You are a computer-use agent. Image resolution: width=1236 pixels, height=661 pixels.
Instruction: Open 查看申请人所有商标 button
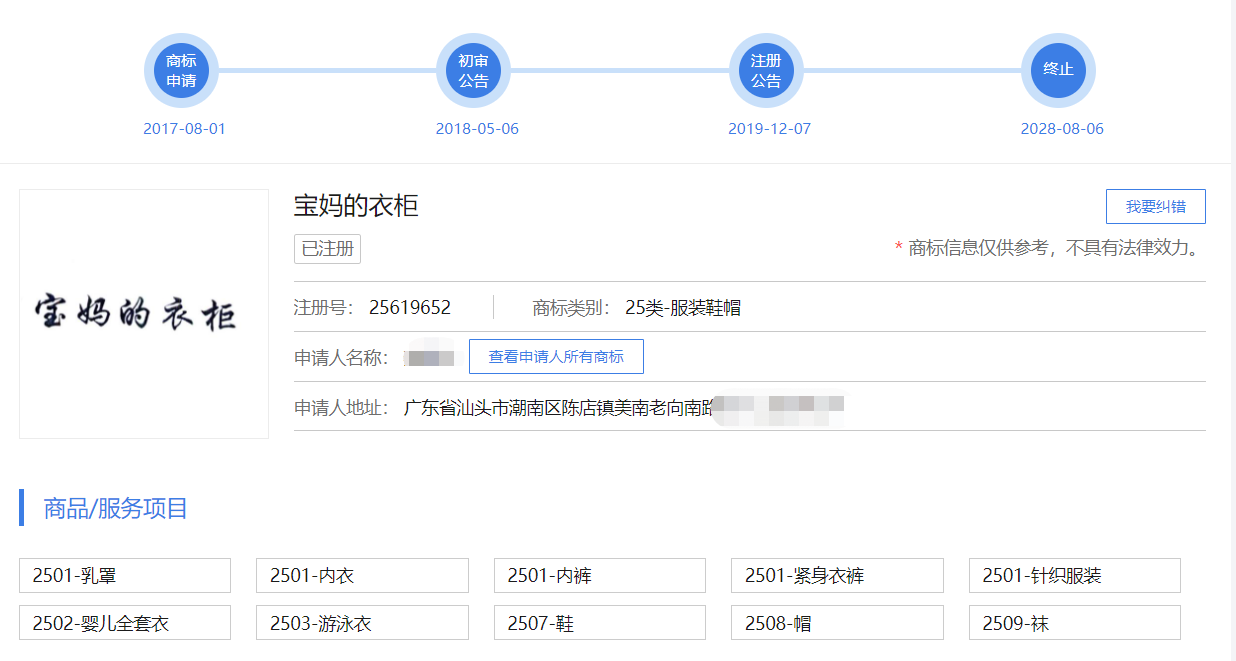(556, 357)
